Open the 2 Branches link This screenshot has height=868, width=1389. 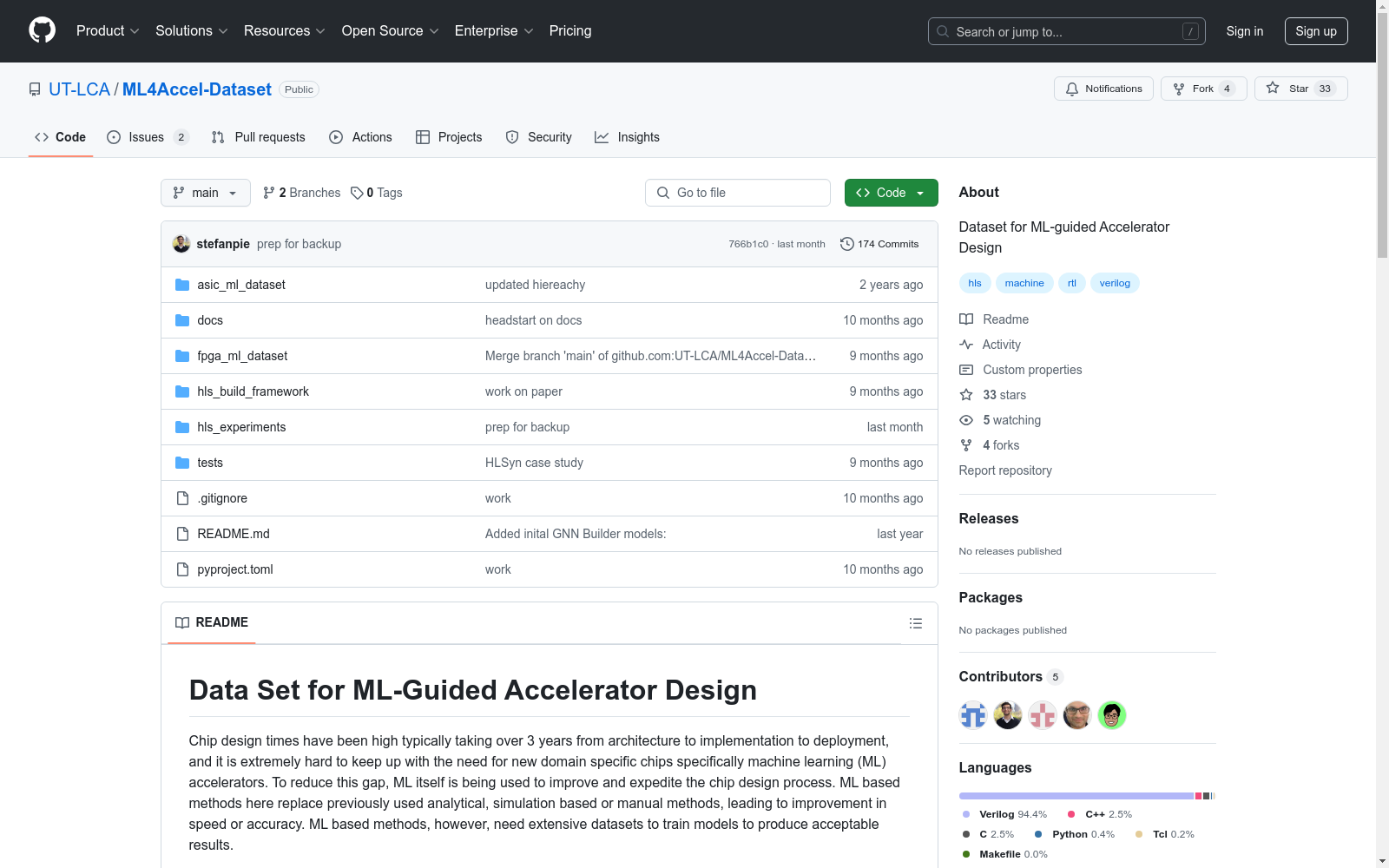301,193
